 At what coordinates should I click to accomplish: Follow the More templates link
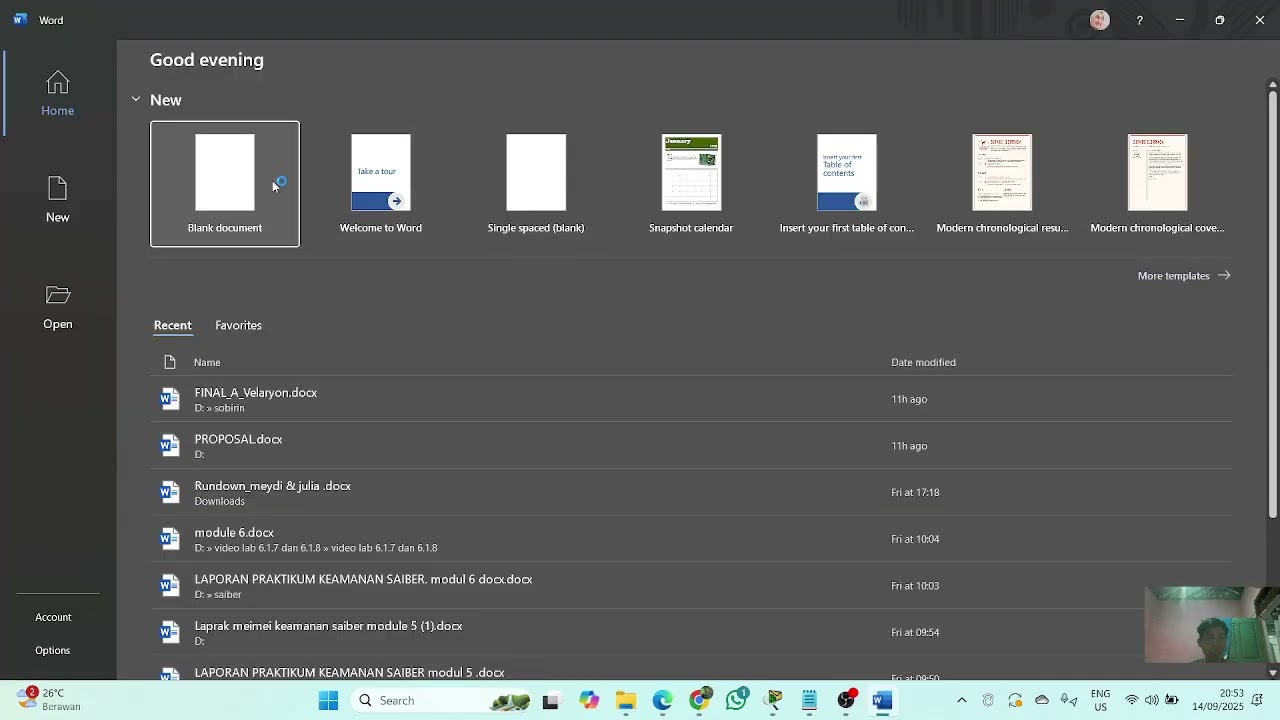point(1184,275)
